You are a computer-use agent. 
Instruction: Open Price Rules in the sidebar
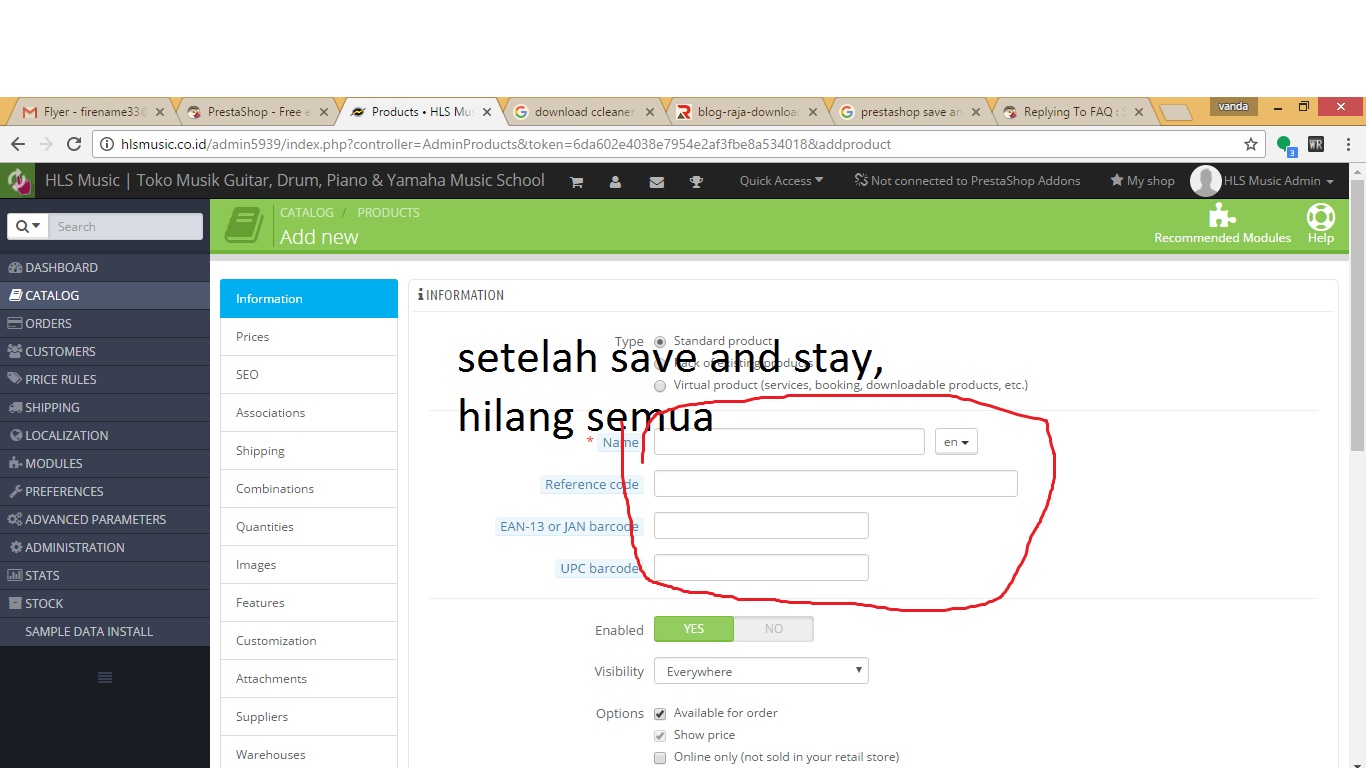105,379
